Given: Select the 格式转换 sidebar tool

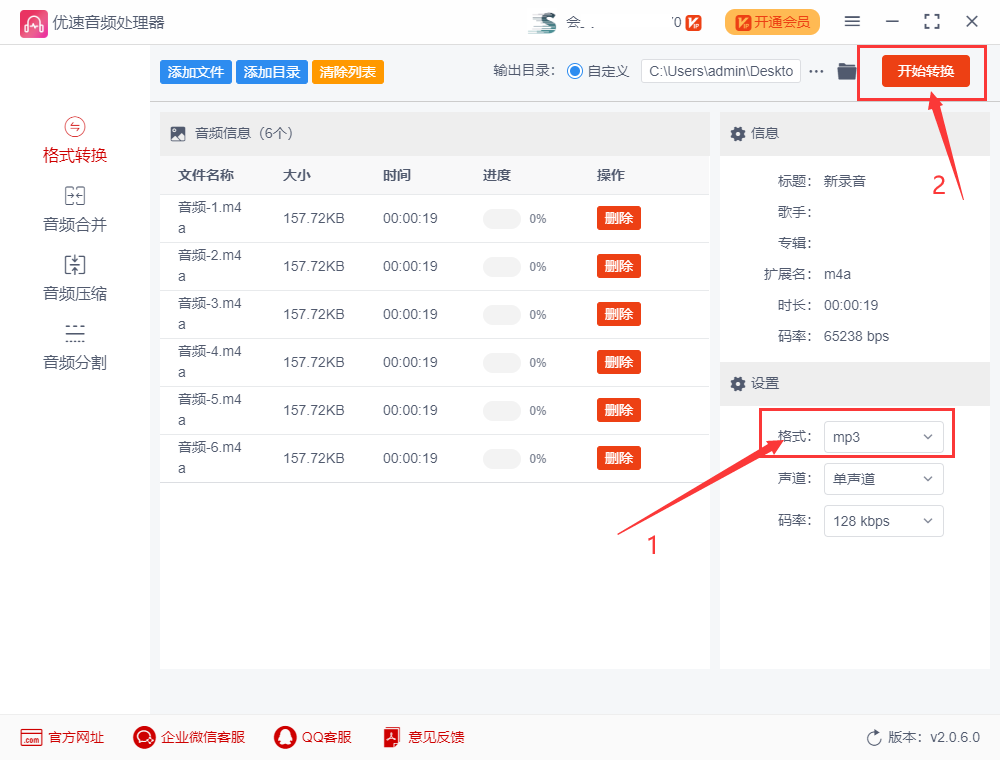Looking at the screenshot, I should [74, 140].
